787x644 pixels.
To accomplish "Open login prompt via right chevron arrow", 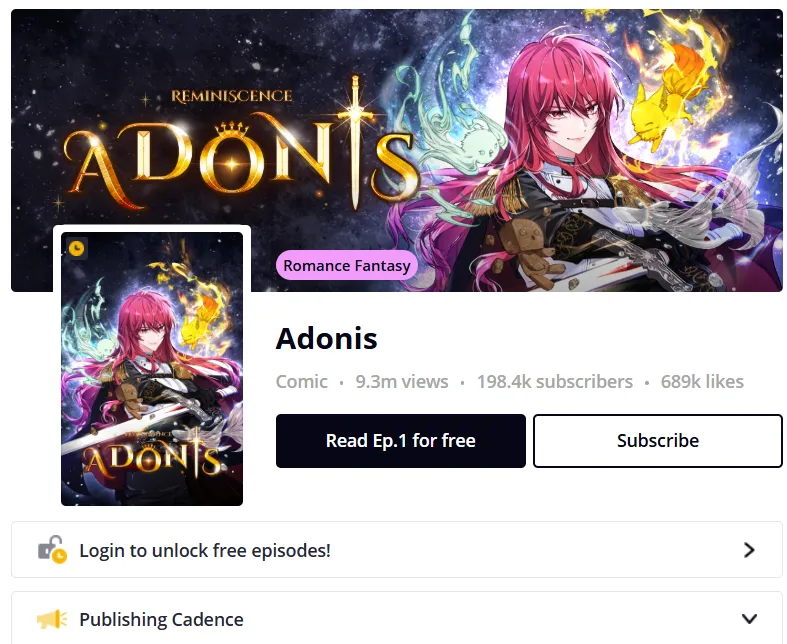I will (x=749, y=550).
